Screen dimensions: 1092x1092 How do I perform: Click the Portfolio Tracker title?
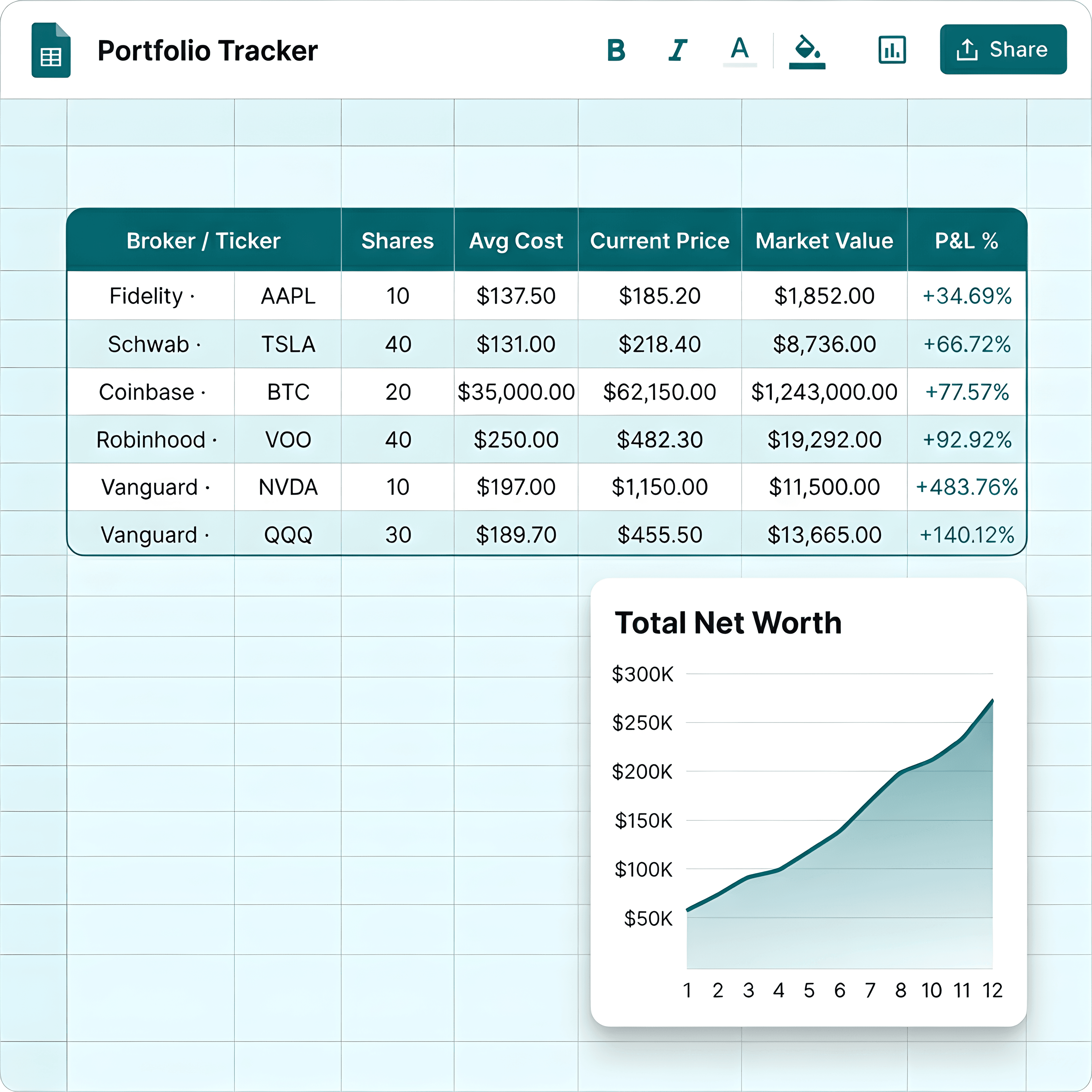(x=207, y=51)
